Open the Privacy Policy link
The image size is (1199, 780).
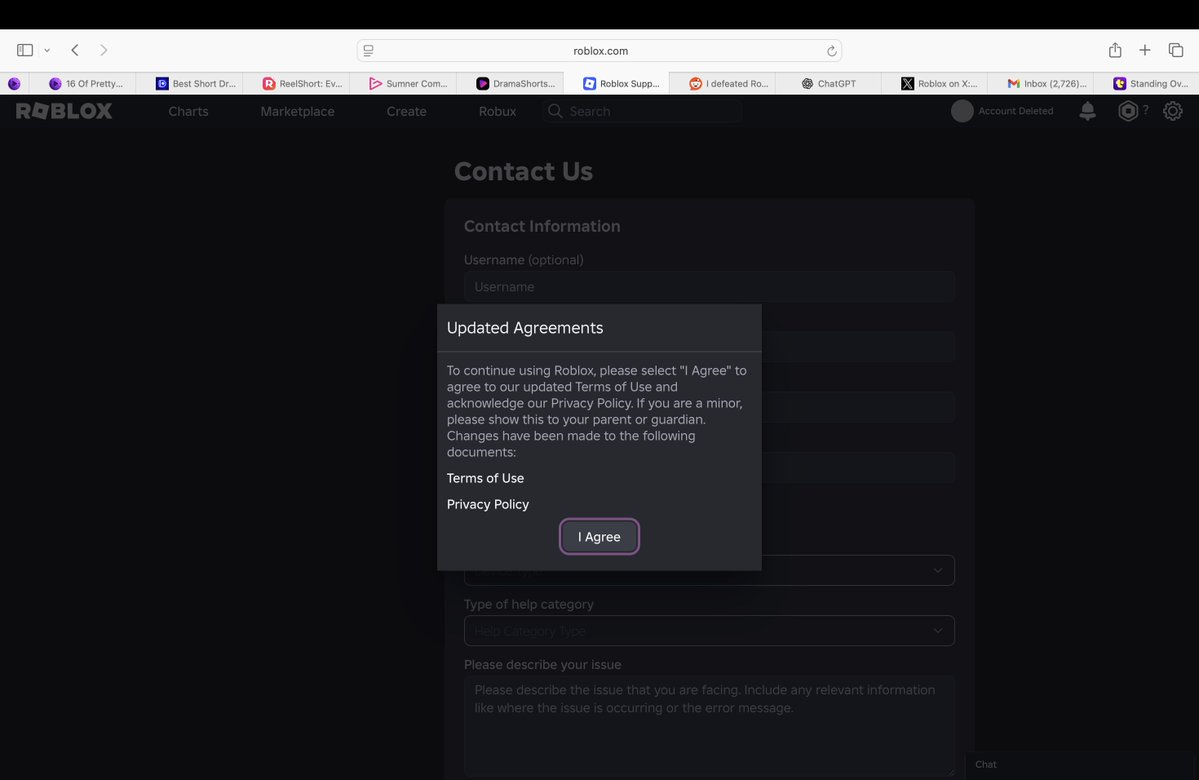[x=487, y=504]
